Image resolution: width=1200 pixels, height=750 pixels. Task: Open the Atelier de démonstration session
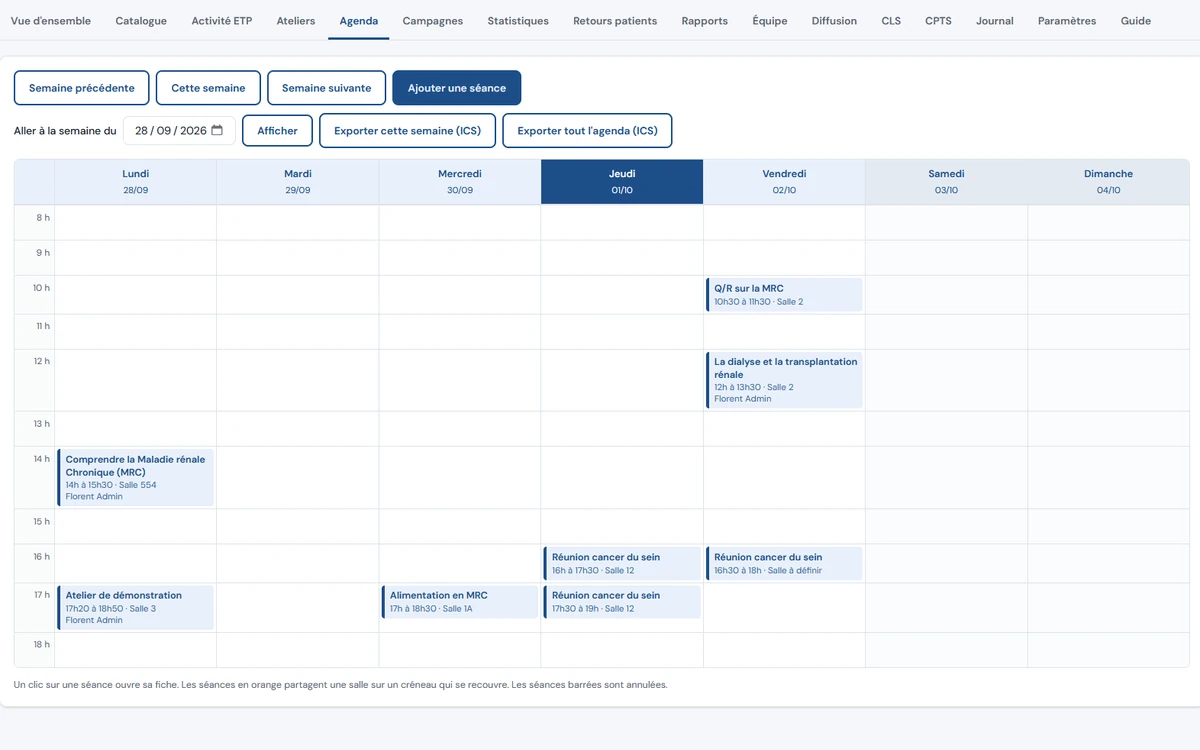[x=135, y=608]
